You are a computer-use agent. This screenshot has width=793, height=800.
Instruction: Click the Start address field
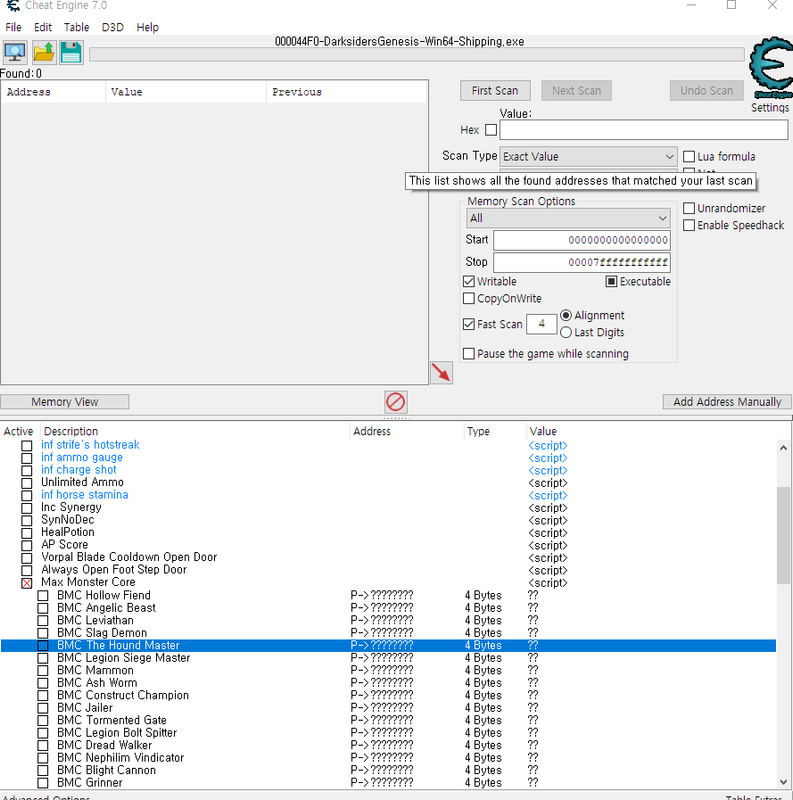pos(582,240)
